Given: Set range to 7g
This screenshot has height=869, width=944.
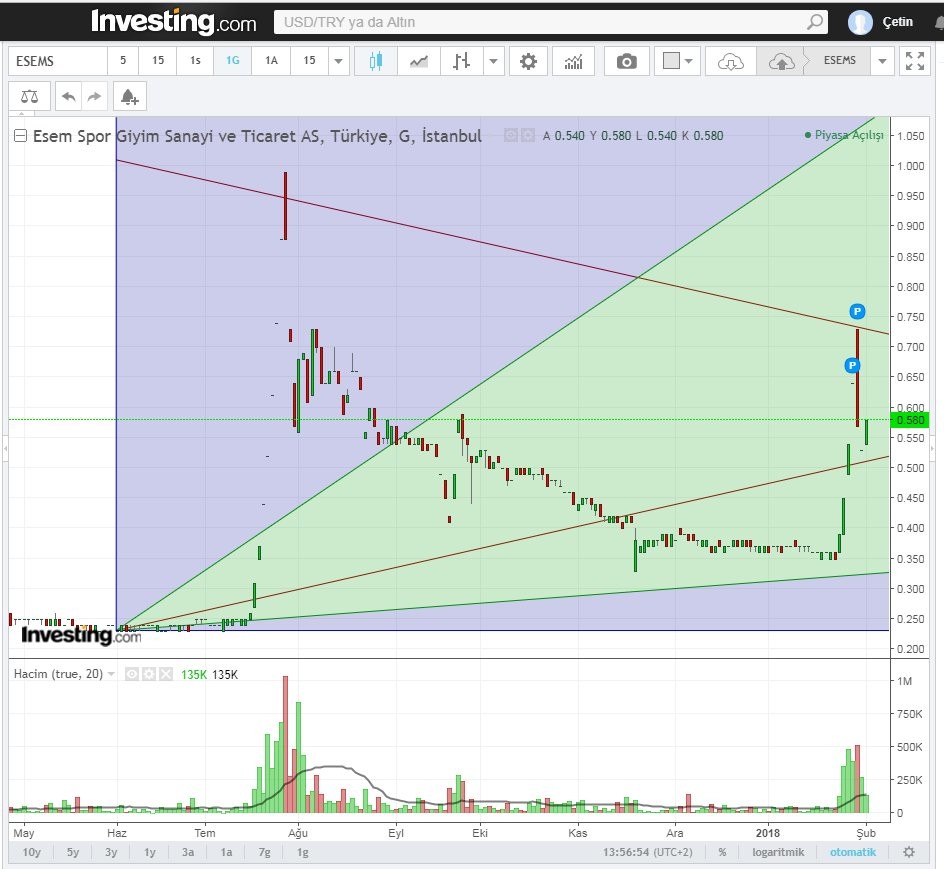Looking at the screenshot, I should pyautogui.click(x=264, y=852).
